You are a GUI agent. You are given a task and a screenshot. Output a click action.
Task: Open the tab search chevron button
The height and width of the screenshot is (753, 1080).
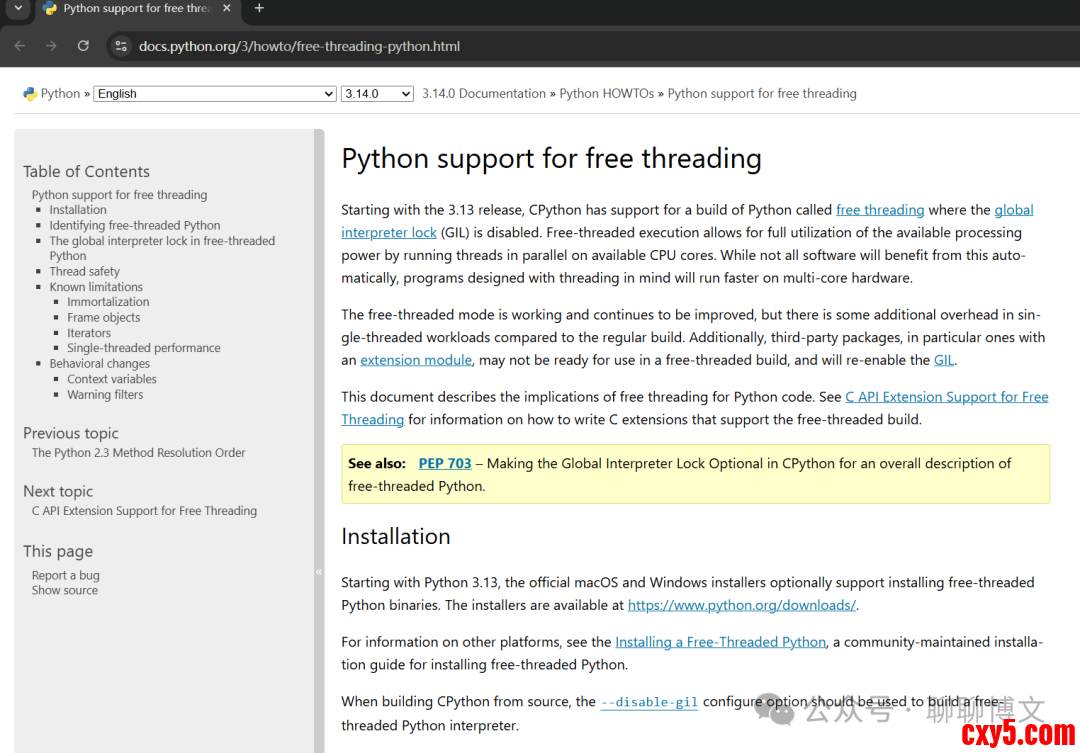[x=17, y=9]
